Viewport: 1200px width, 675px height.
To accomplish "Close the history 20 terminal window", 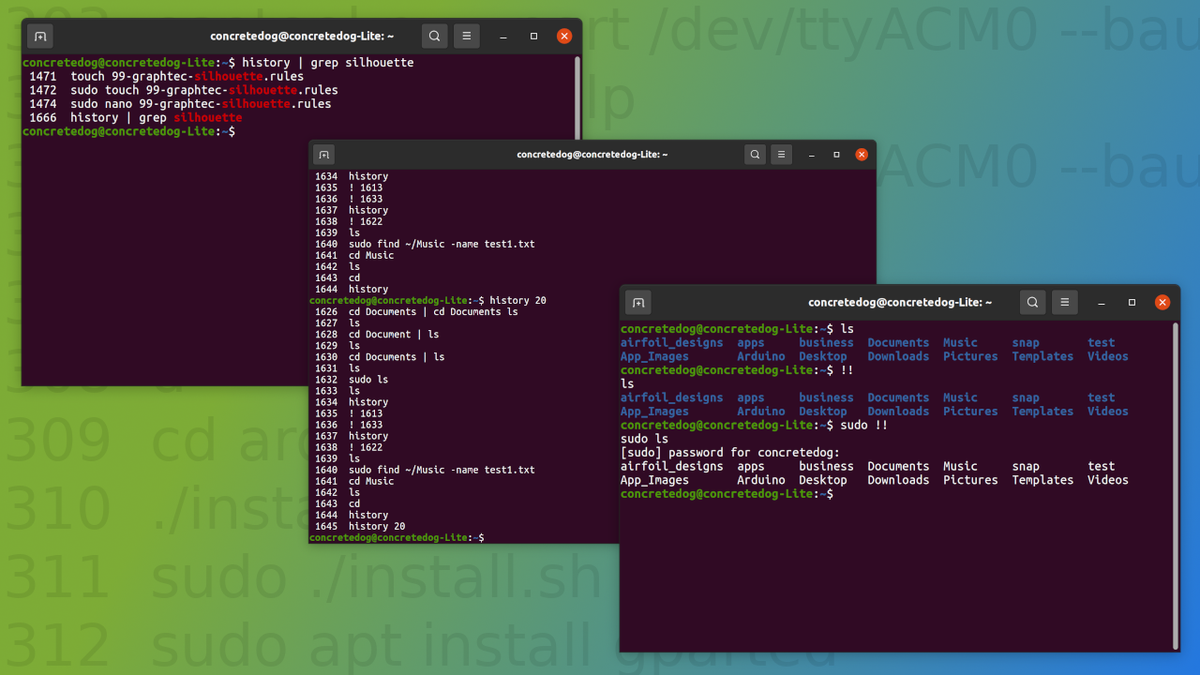I will pos(861,155).
